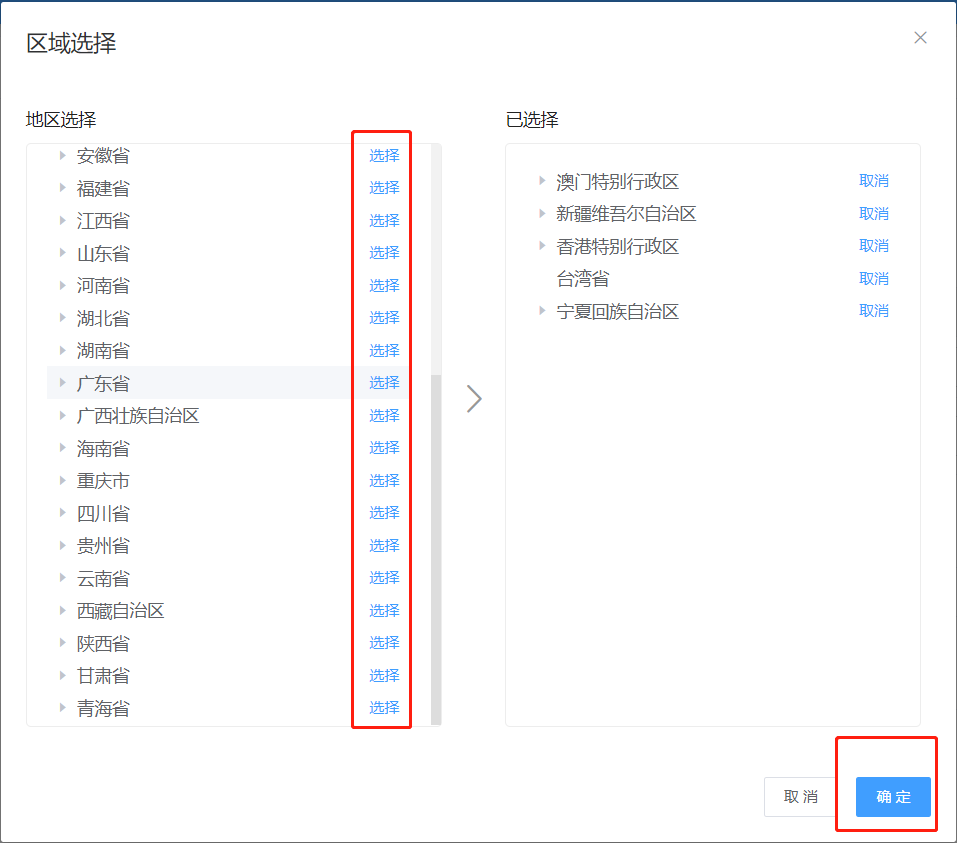Click the right arrow transfer icon
This screenshot has height=843, width=957.
click(x=474, y=399)
